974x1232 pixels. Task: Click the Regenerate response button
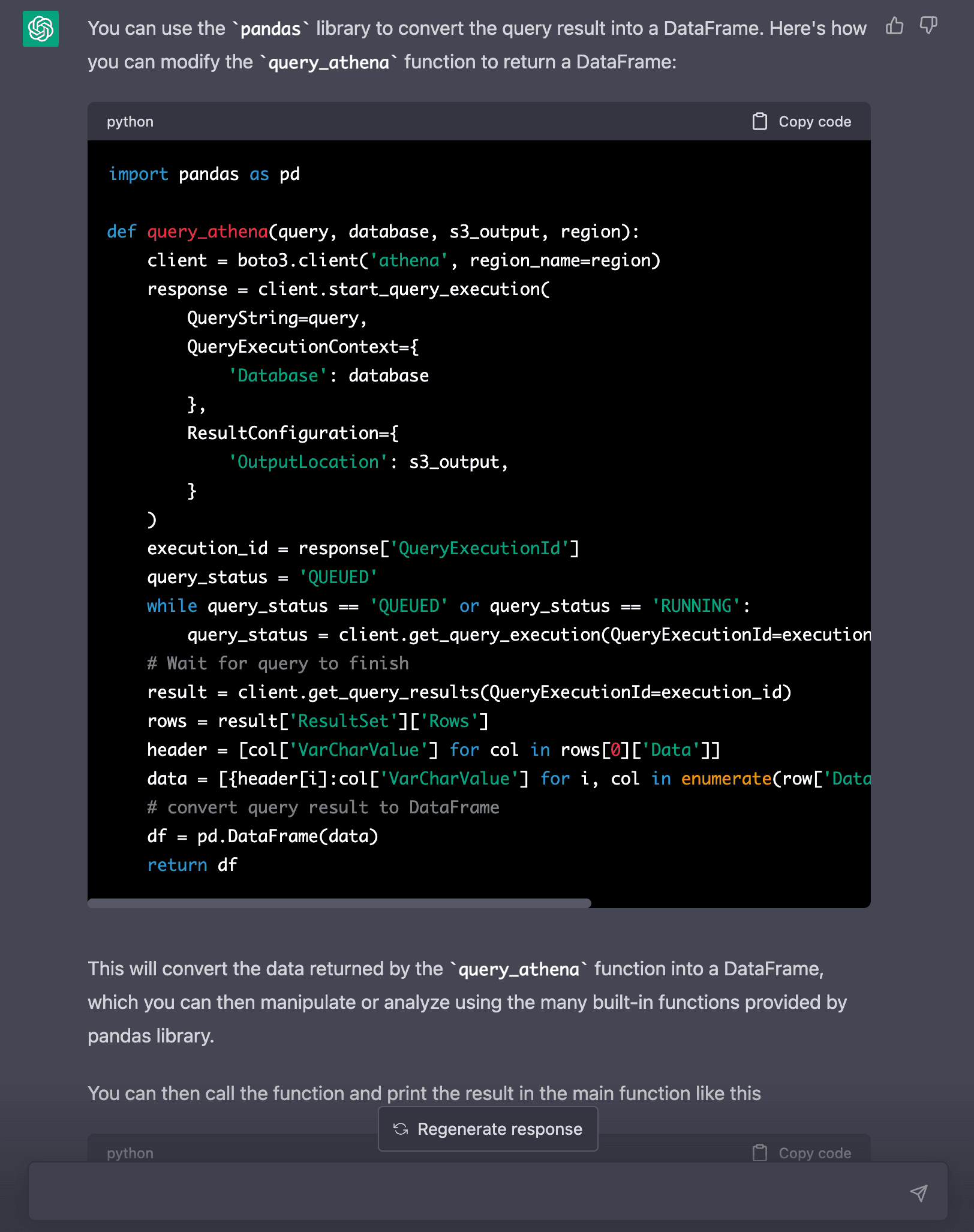pos(488,1129)
